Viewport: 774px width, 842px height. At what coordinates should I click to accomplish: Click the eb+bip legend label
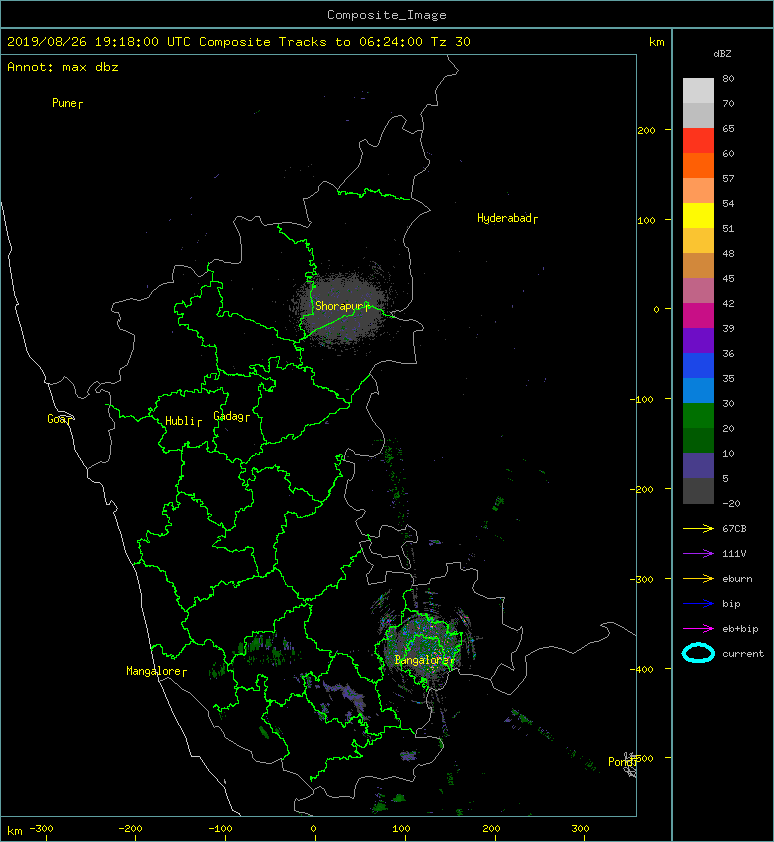coord(740,629)
